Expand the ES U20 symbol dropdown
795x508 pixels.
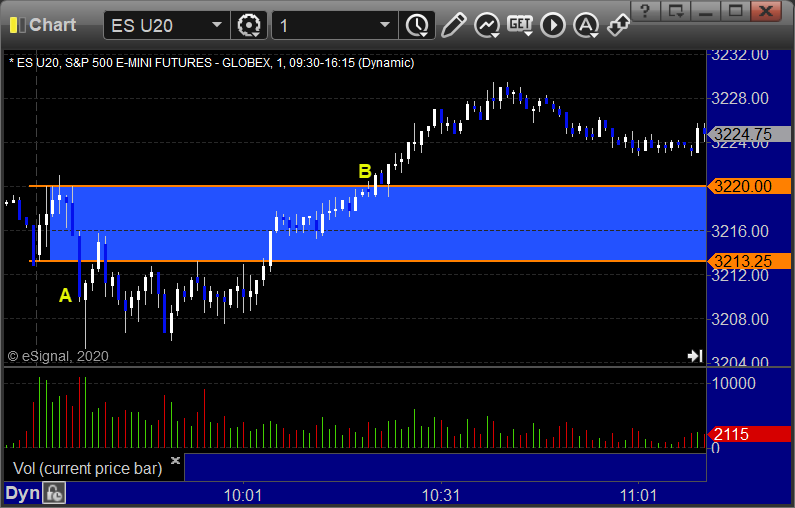click(x=216, y=25)
